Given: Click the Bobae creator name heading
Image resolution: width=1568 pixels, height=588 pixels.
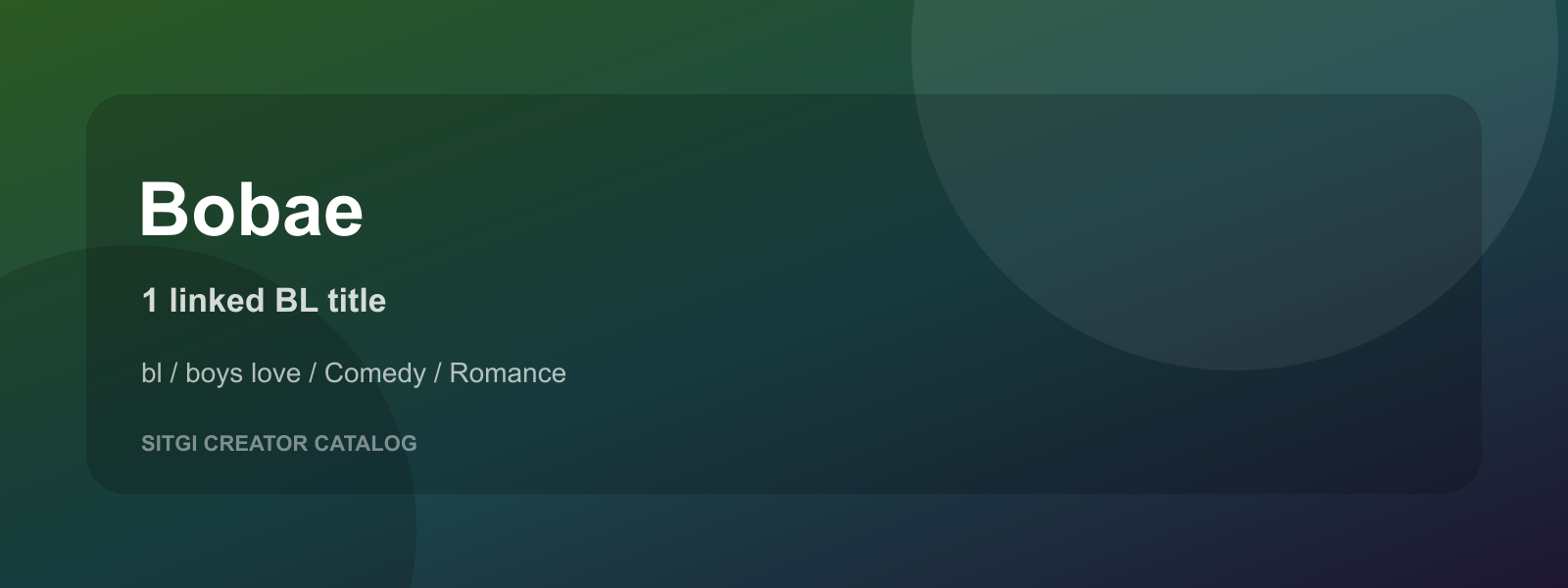Looking at the screenshot, I should [251, 210].
